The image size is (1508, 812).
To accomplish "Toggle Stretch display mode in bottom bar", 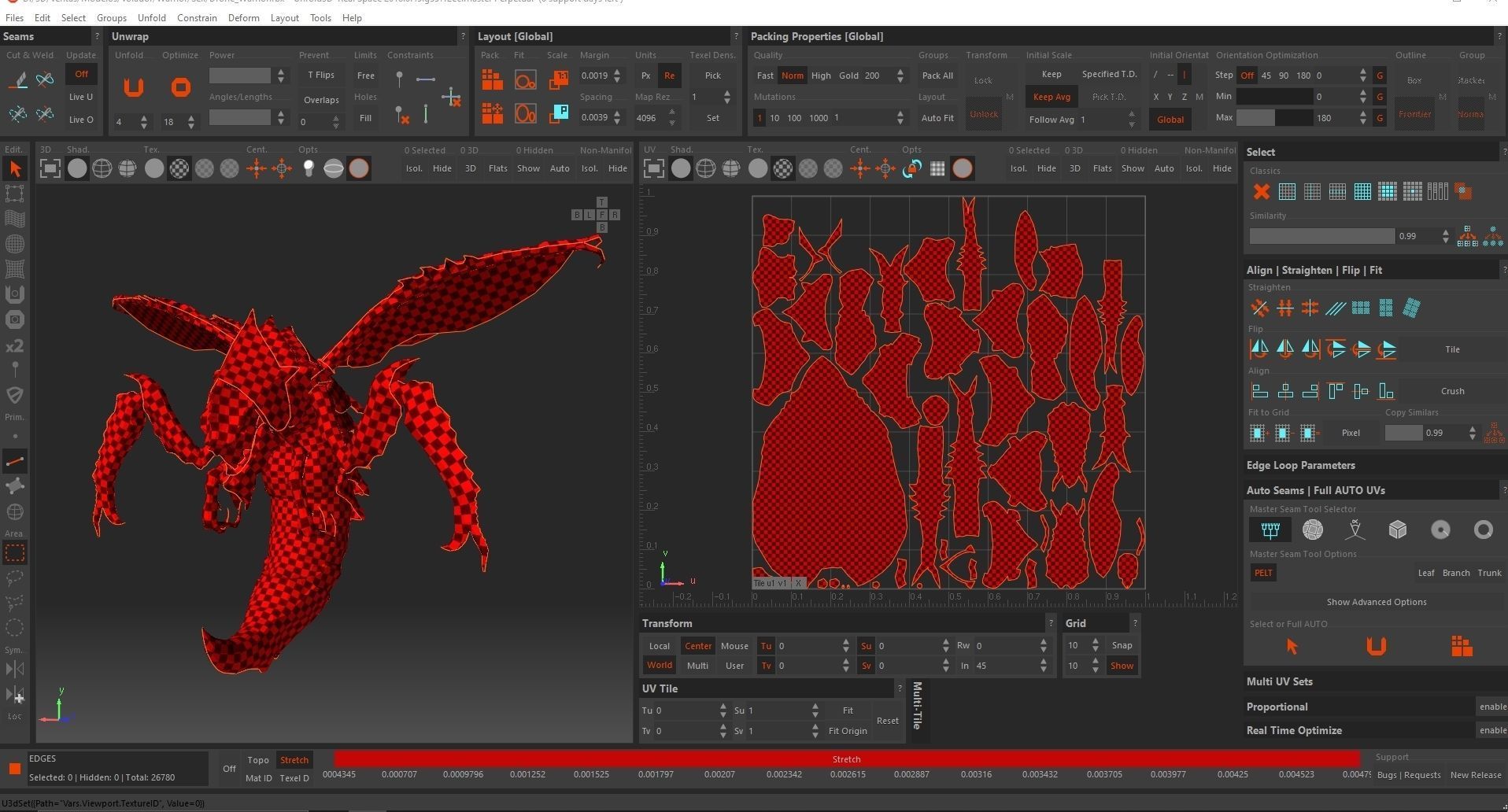I will pyautogui.click(x=294, y=760).
